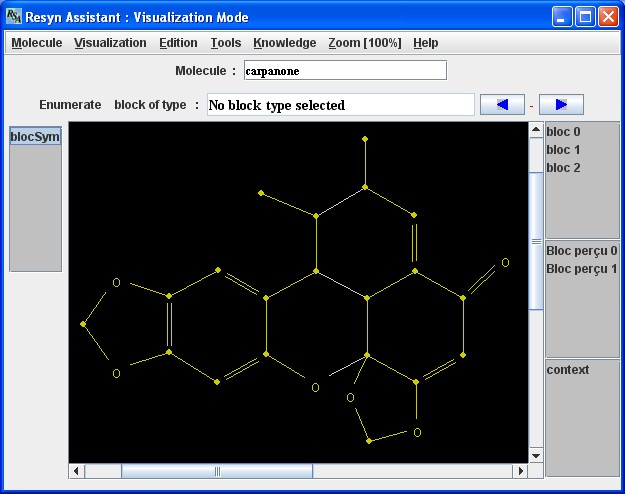
Task: Select bloc 2 in the list
Action: pos(563,168)
